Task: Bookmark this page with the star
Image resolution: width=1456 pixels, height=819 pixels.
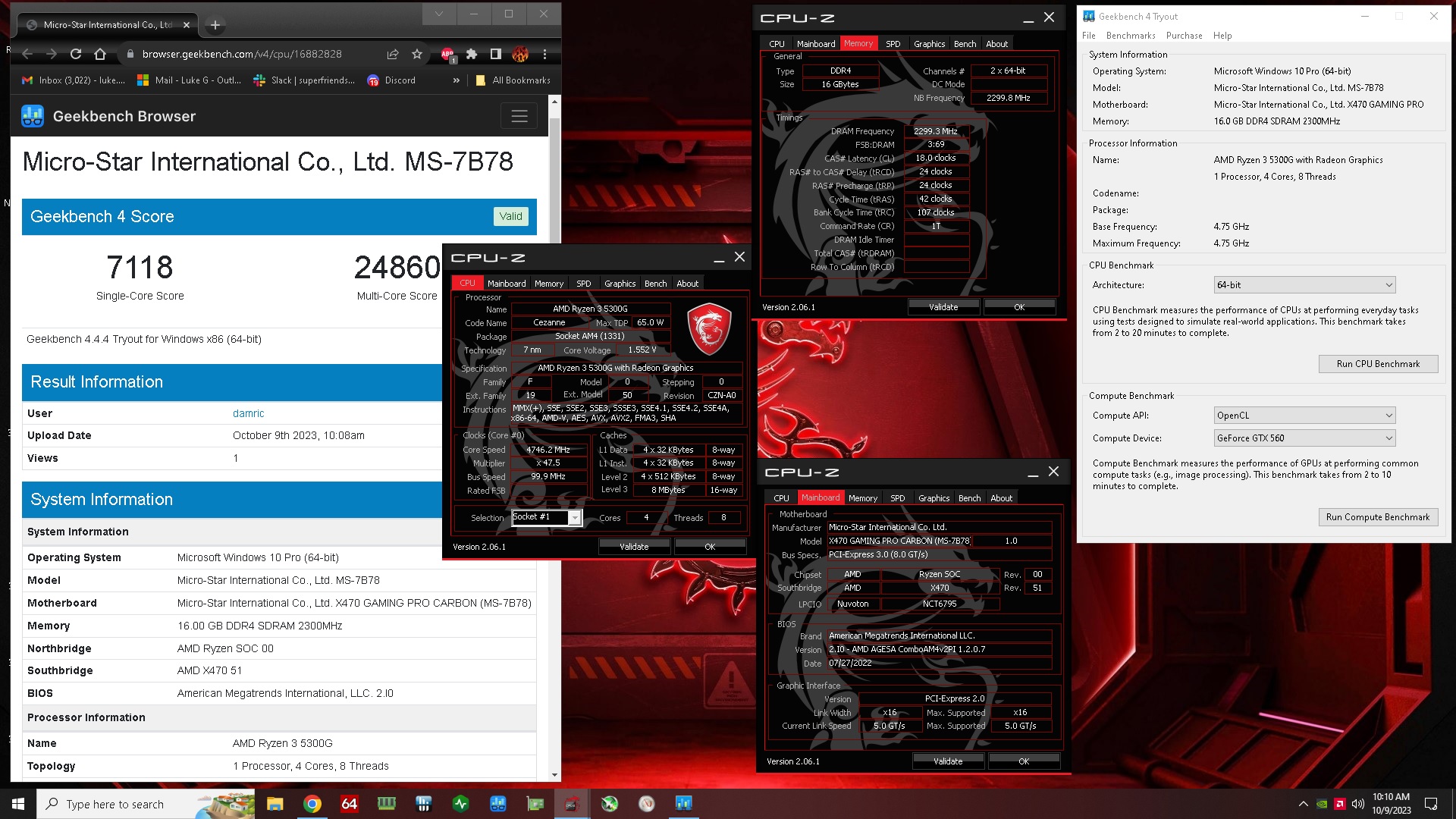Action: [417, 54]
